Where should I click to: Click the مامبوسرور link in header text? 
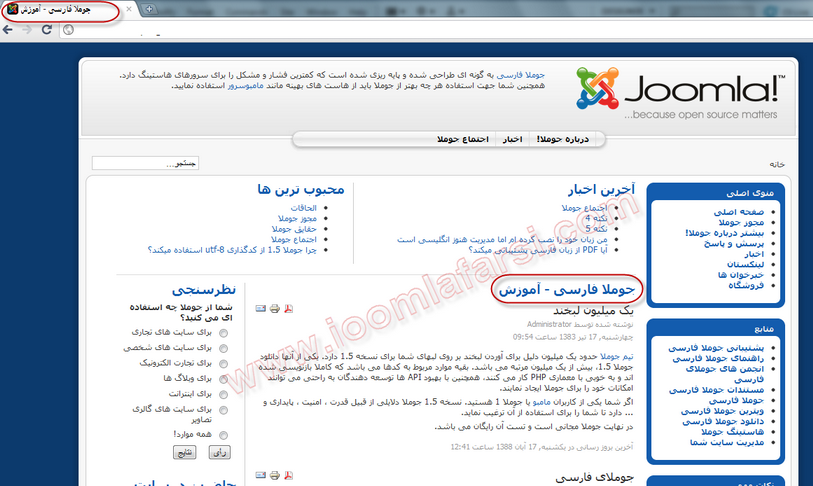click(245, 86)
